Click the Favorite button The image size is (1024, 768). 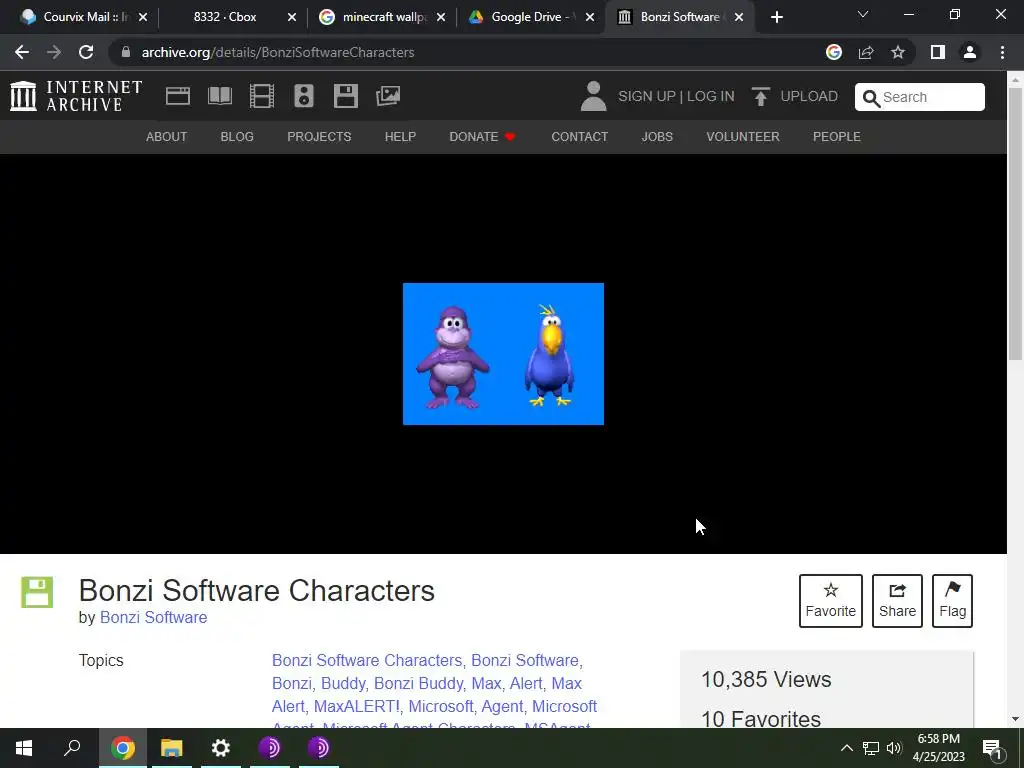(x=831, y=601)
